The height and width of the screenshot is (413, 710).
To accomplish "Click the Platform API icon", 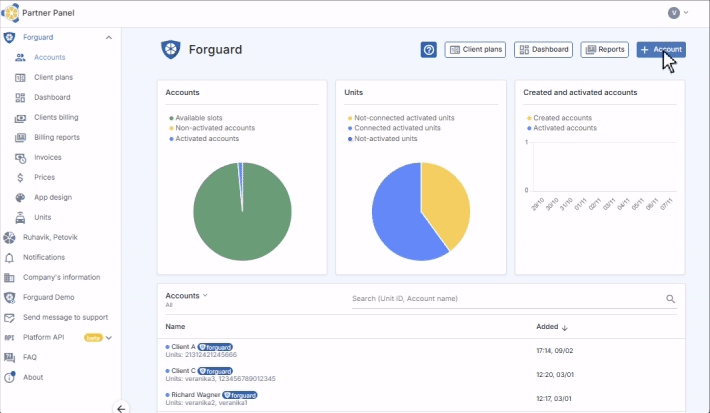I will 9,337.
